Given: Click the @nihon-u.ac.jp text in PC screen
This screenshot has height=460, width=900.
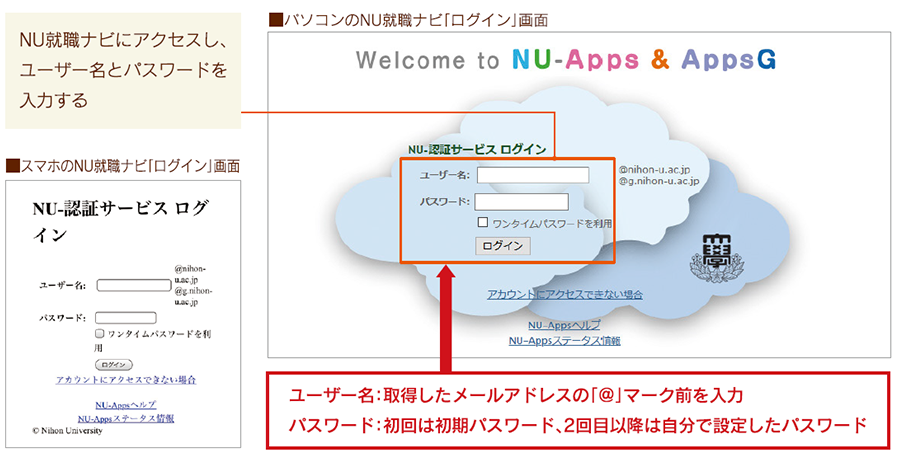Looking at the screenshot, I should (654, 170).
